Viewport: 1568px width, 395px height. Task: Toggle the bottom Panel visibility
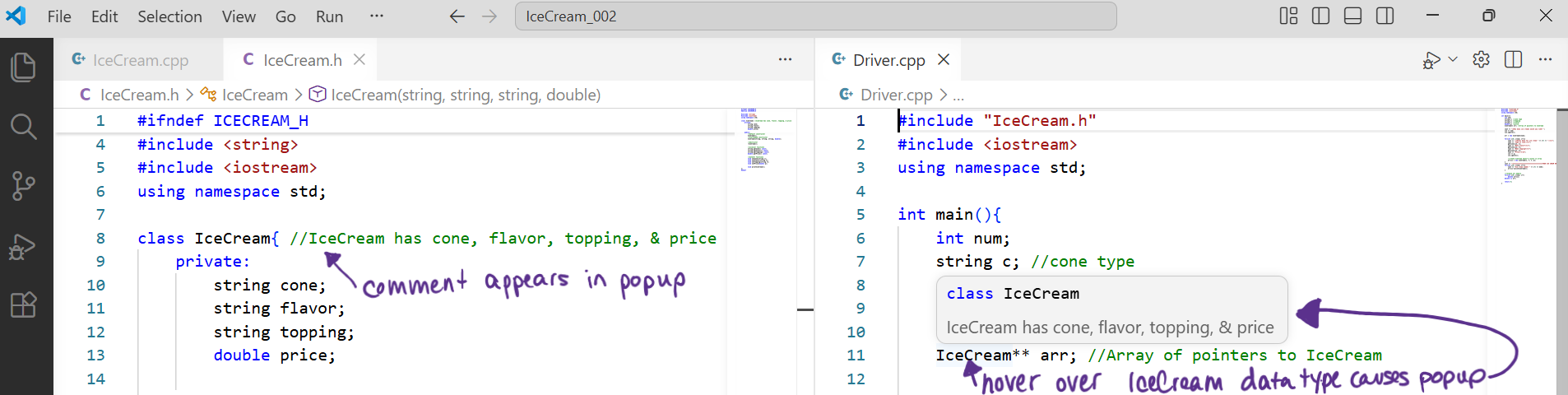[x=1352, y=16]
